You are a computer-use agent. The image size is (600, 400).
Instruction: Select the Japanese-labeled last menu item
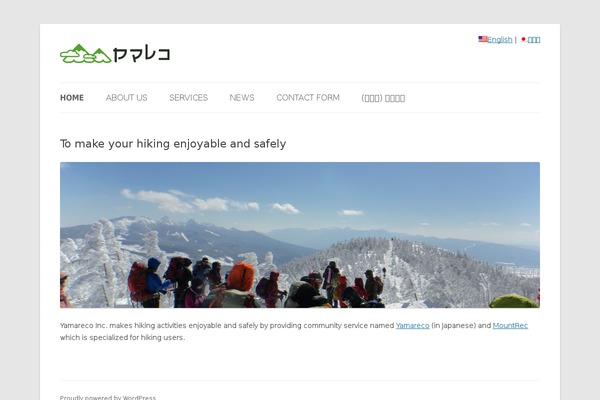coord(383,98)
